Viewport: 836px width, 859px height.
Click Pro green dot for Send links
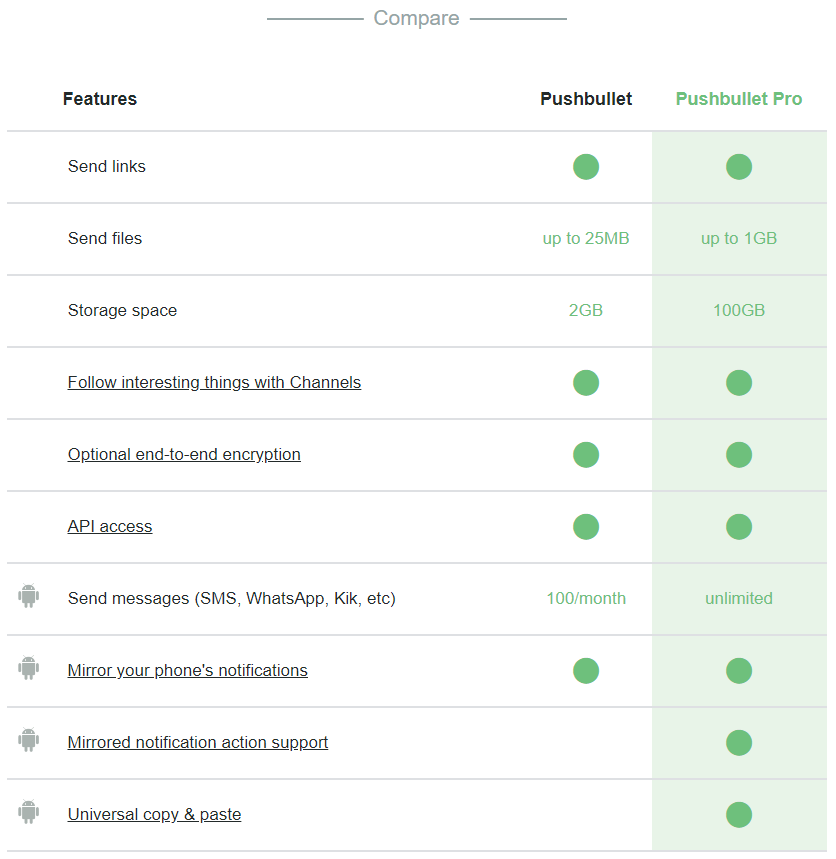738,167
